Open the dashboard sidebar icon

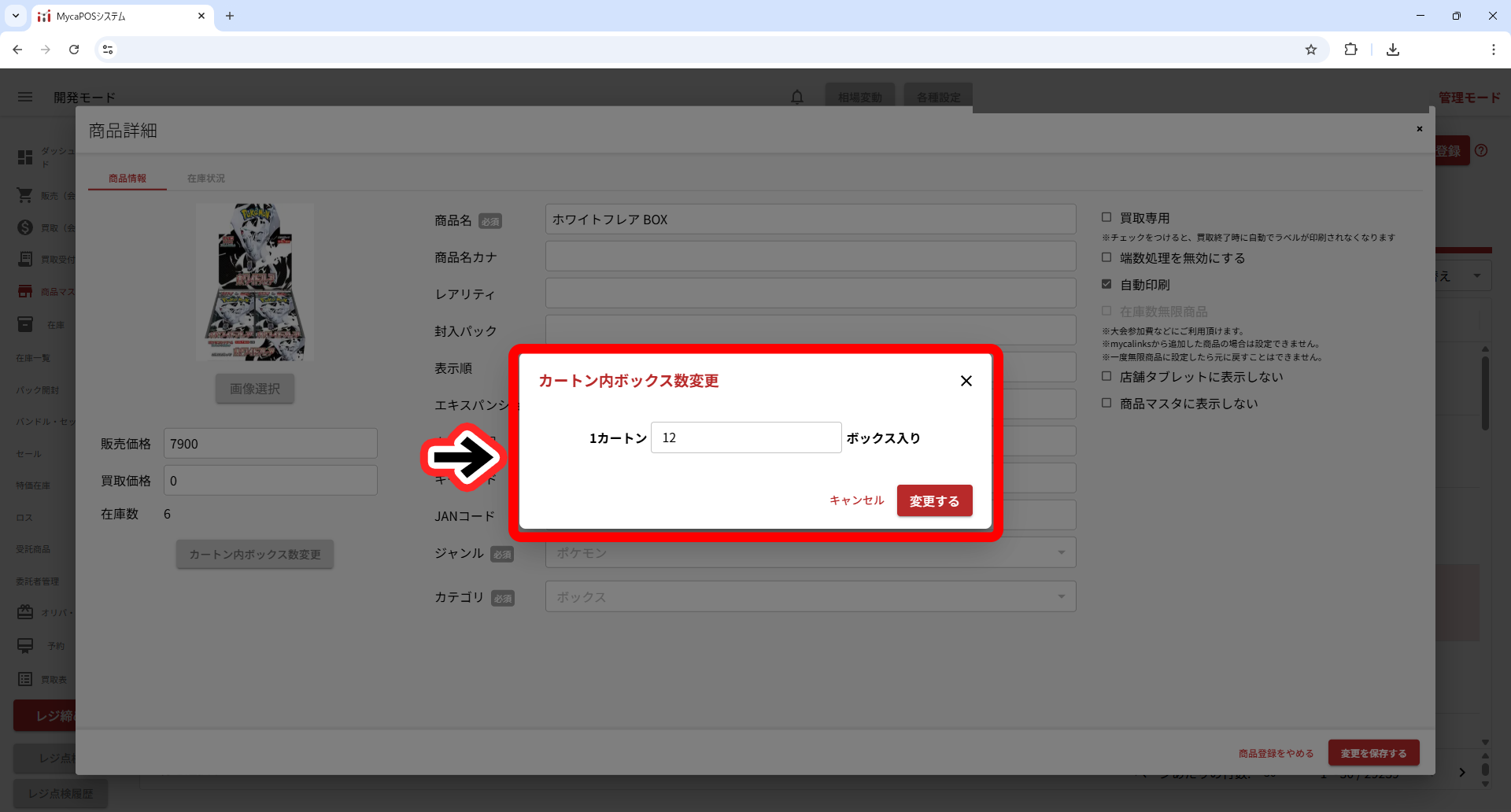point(25,157)
